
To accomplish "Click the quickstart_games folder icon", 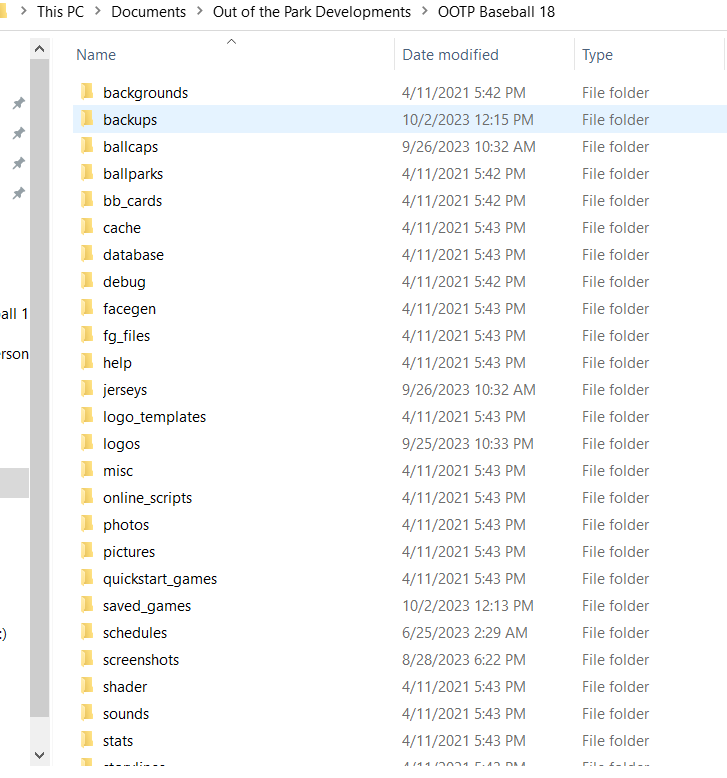I will coord(87,578).
